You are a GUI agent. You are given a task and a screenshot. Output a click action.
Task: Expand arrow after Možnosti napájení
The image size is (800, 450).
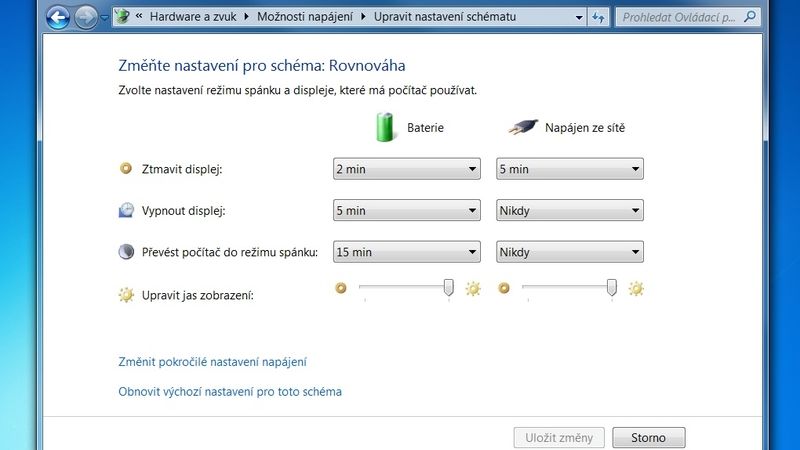[363, 17]
